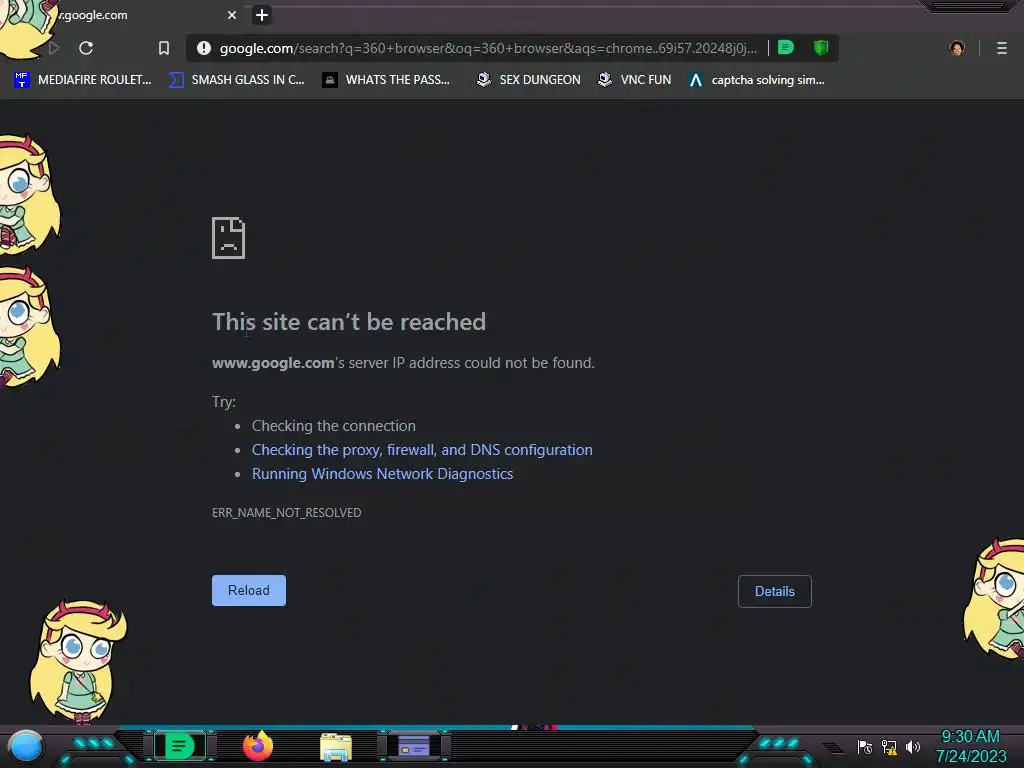
Task: Click the forward navigation arrow
Action: 54,48
